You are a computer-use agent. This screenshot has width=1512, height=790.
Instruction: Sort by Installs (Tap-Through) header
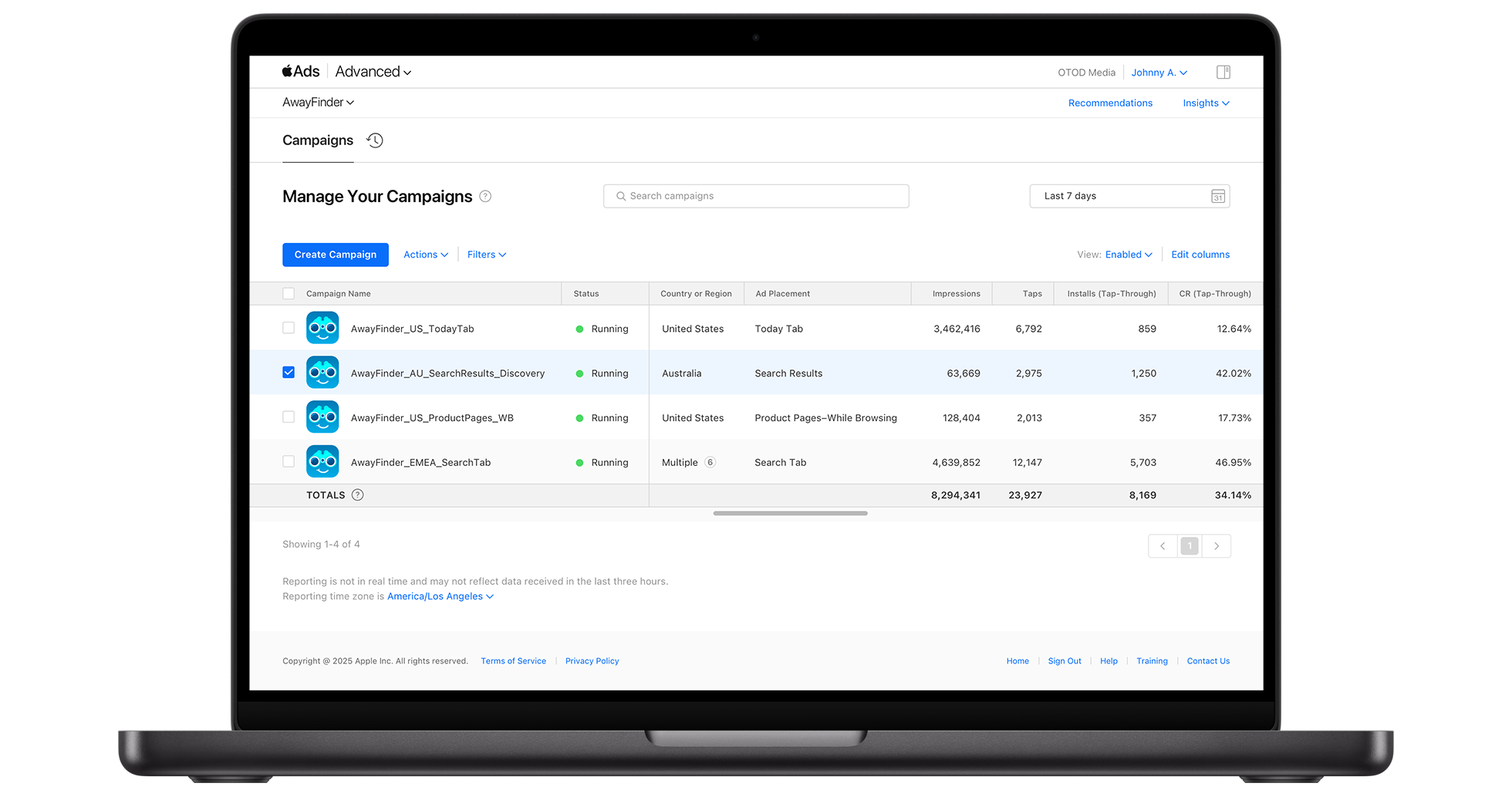(1112, 294)
